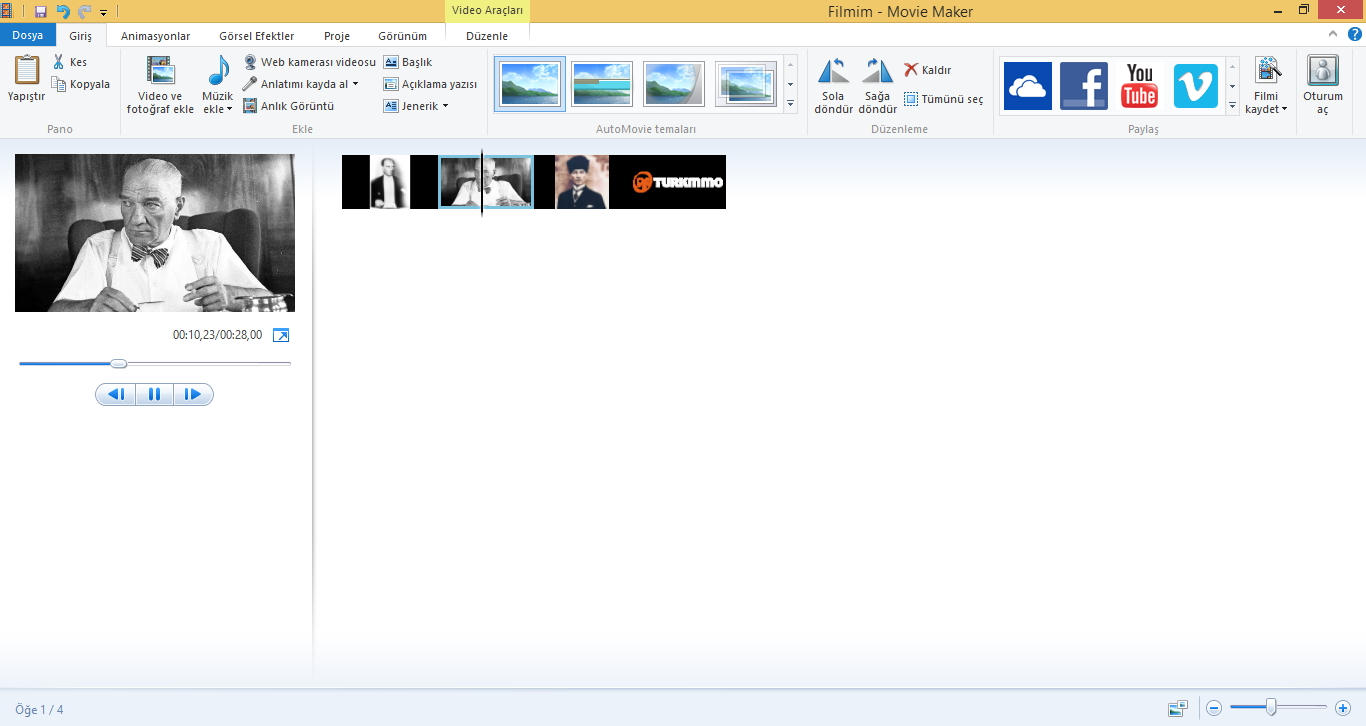Pause the preview playback
Screen dimensions: 1366x726
(154, 394)
